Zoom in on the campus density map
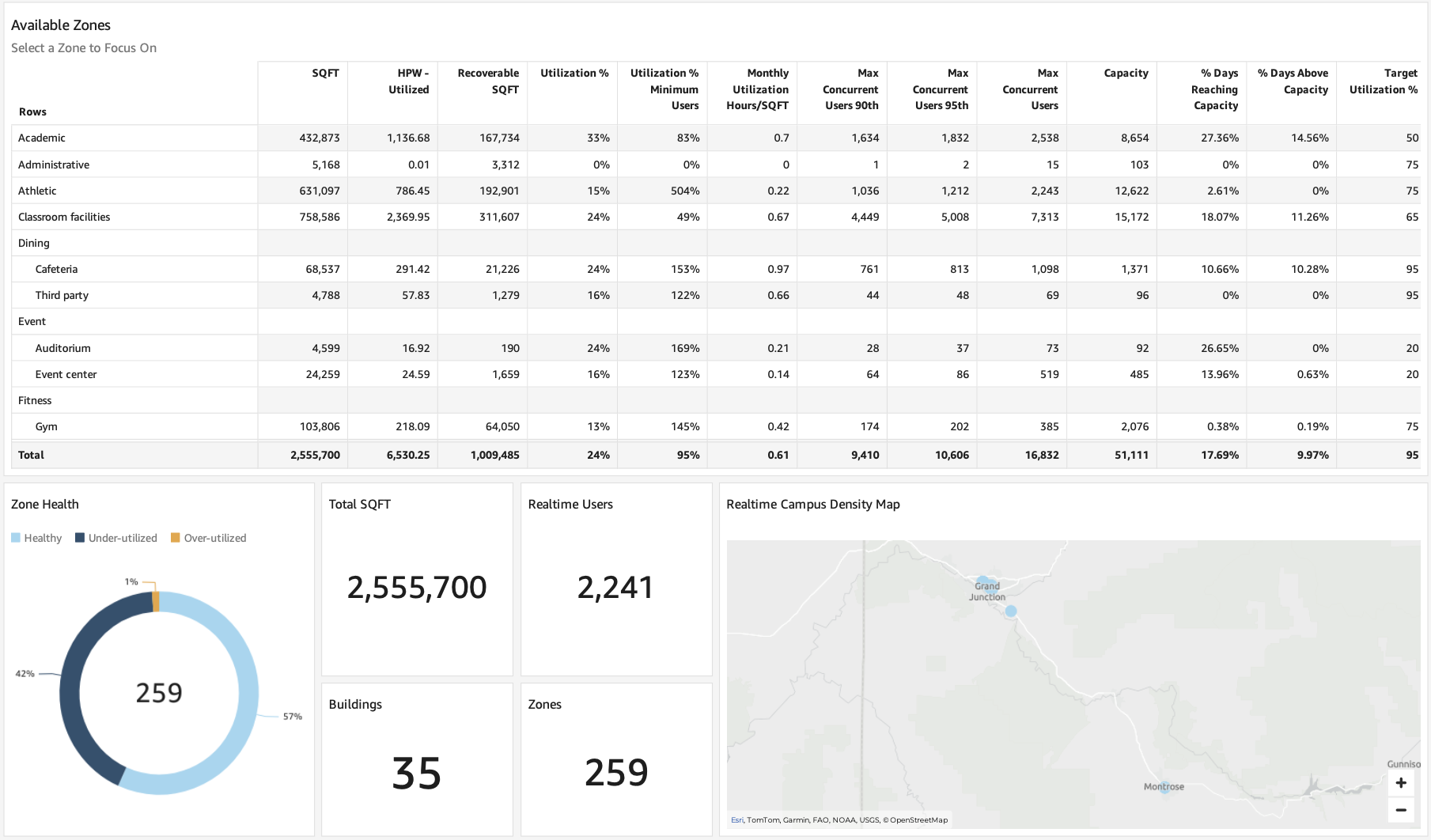Viewport: 1431px width, 840px height. pos(1401,783)
